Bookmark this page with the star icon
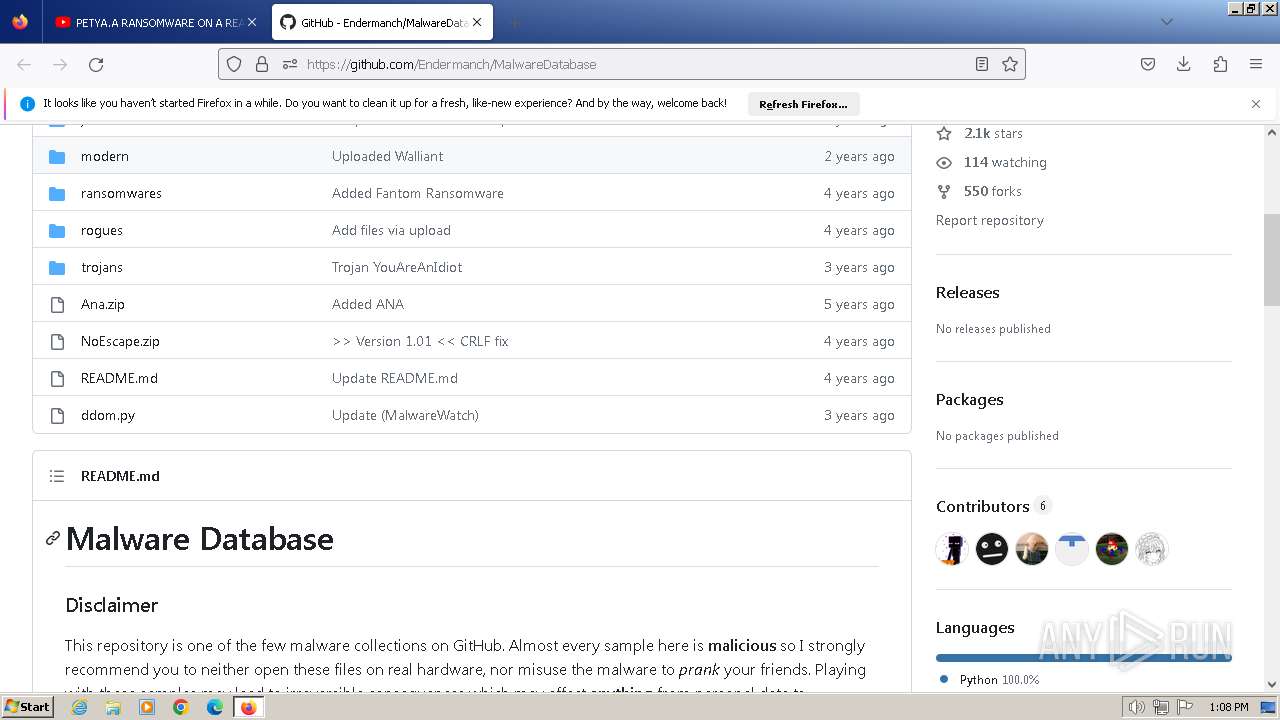Image resolution: width=1280 pixels, height=720 pixels. pos(1010,64)
